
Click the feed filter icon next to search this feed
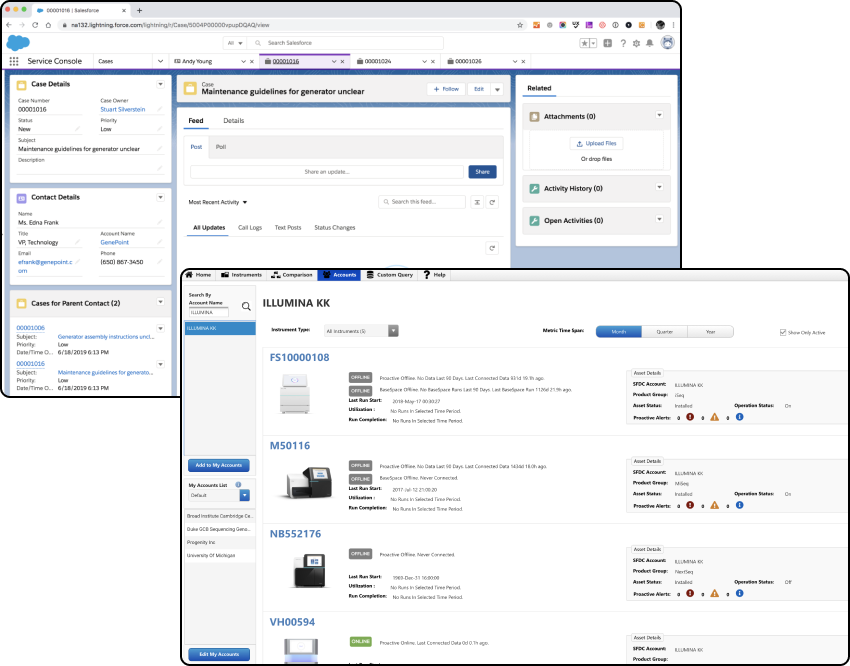point(476,202)
